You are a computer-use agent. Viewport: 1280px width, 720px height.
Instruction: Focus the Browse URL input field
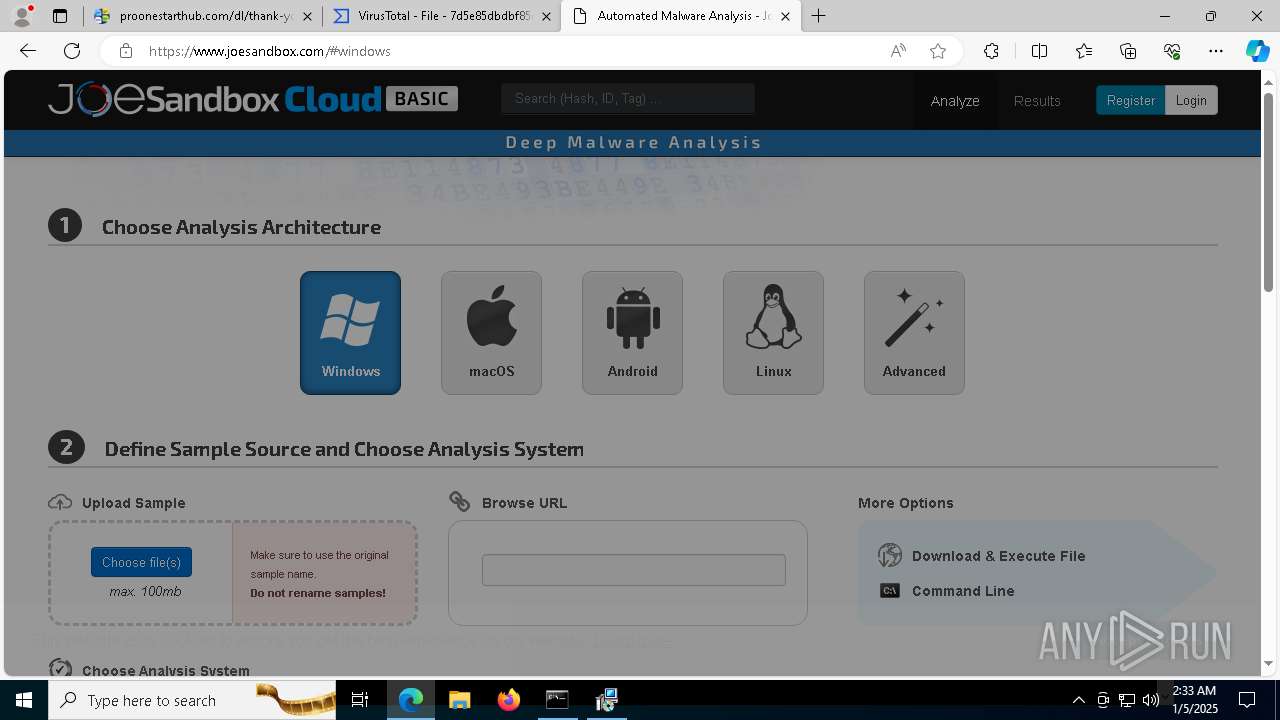pos(633,570)
